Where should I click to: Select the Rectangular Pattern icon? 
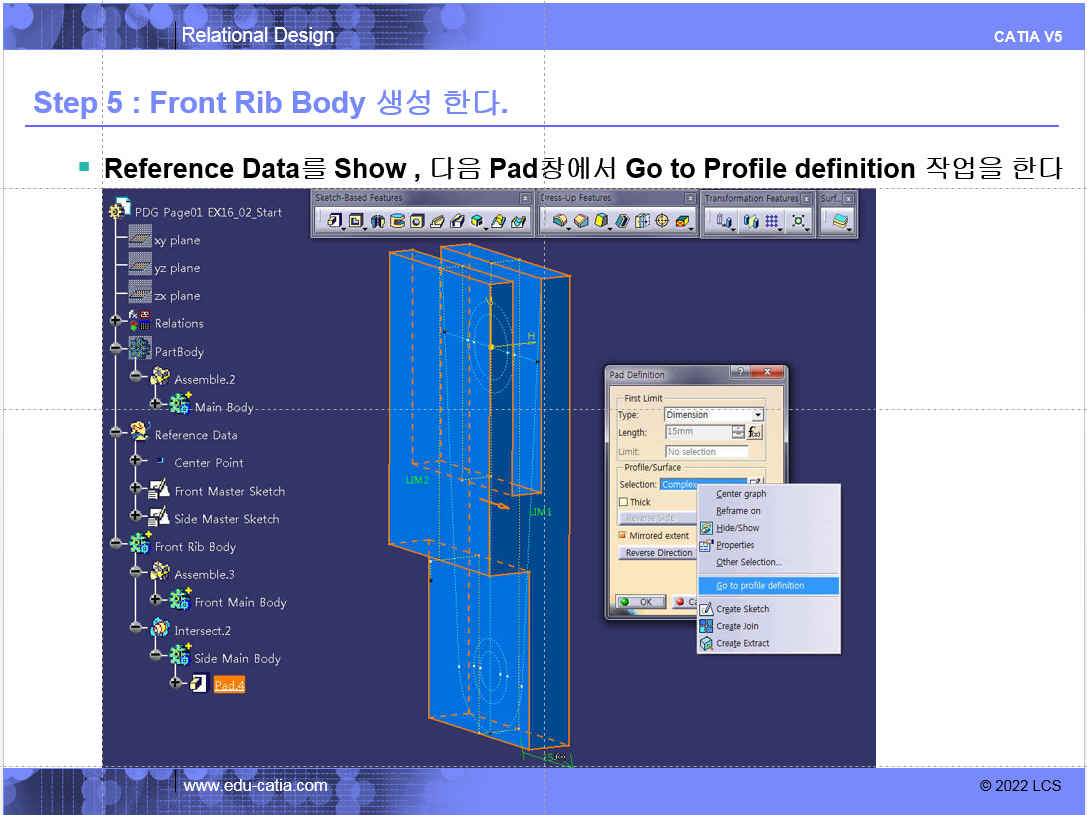pyautogui.click(x=771, y=221)
